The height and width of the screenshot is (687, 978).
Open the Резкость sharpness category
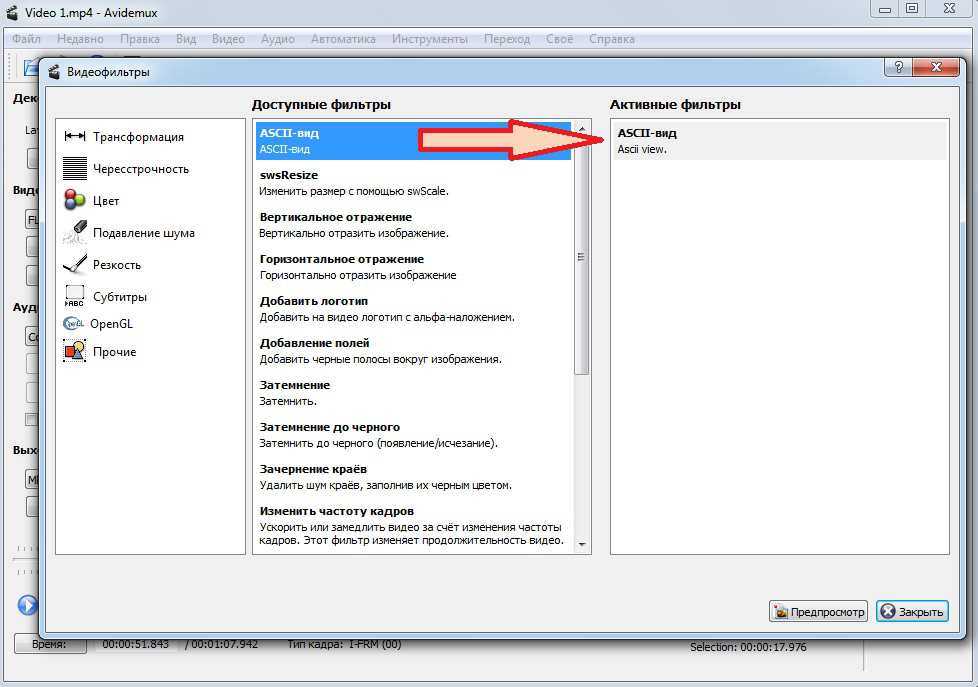click(116, 265)
